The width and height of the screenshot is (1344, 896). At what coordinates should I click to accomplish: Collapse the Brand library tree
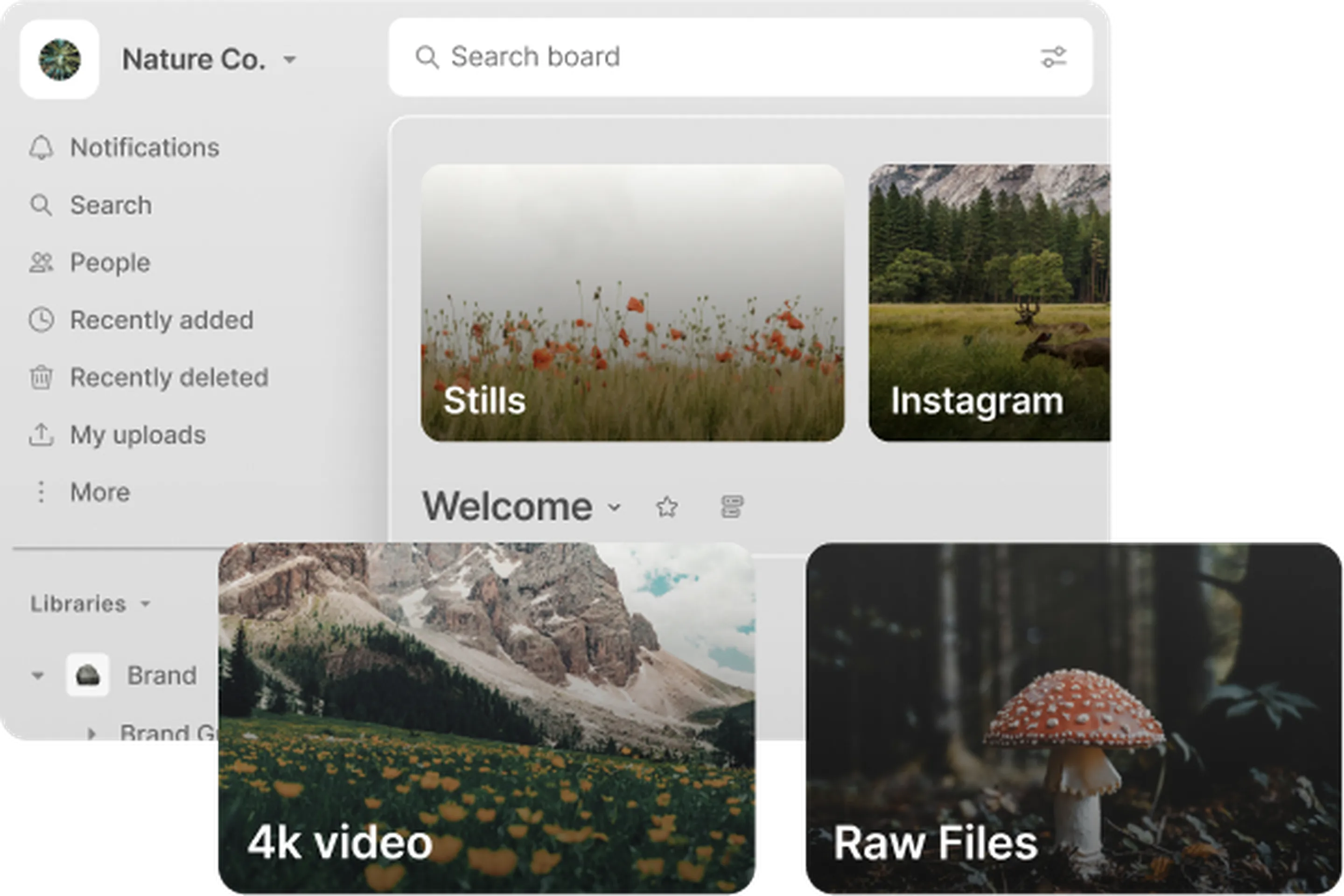pos(38,675)
